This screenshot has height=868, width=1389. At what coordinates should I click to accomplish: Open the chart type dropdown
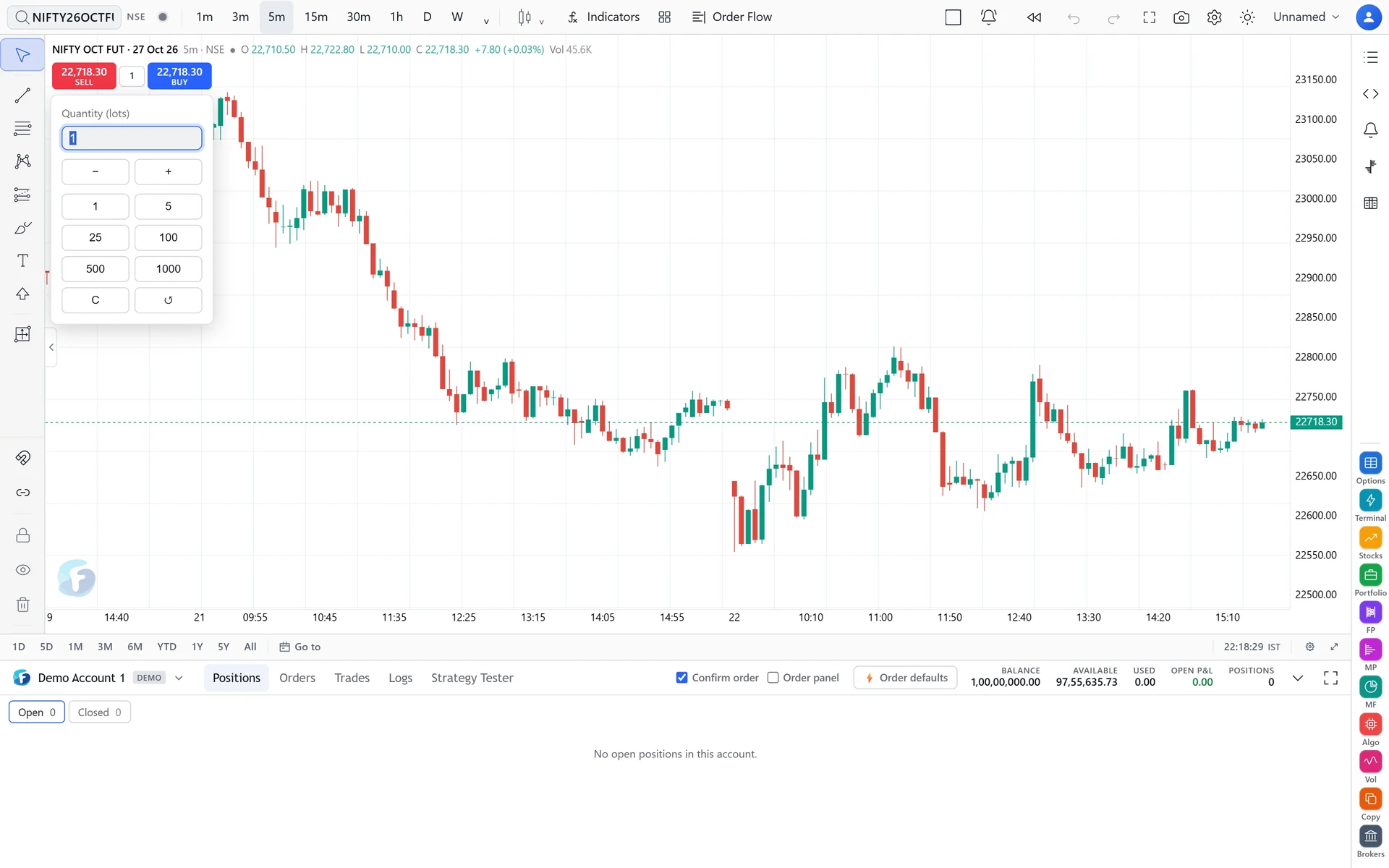pos(531,17)
